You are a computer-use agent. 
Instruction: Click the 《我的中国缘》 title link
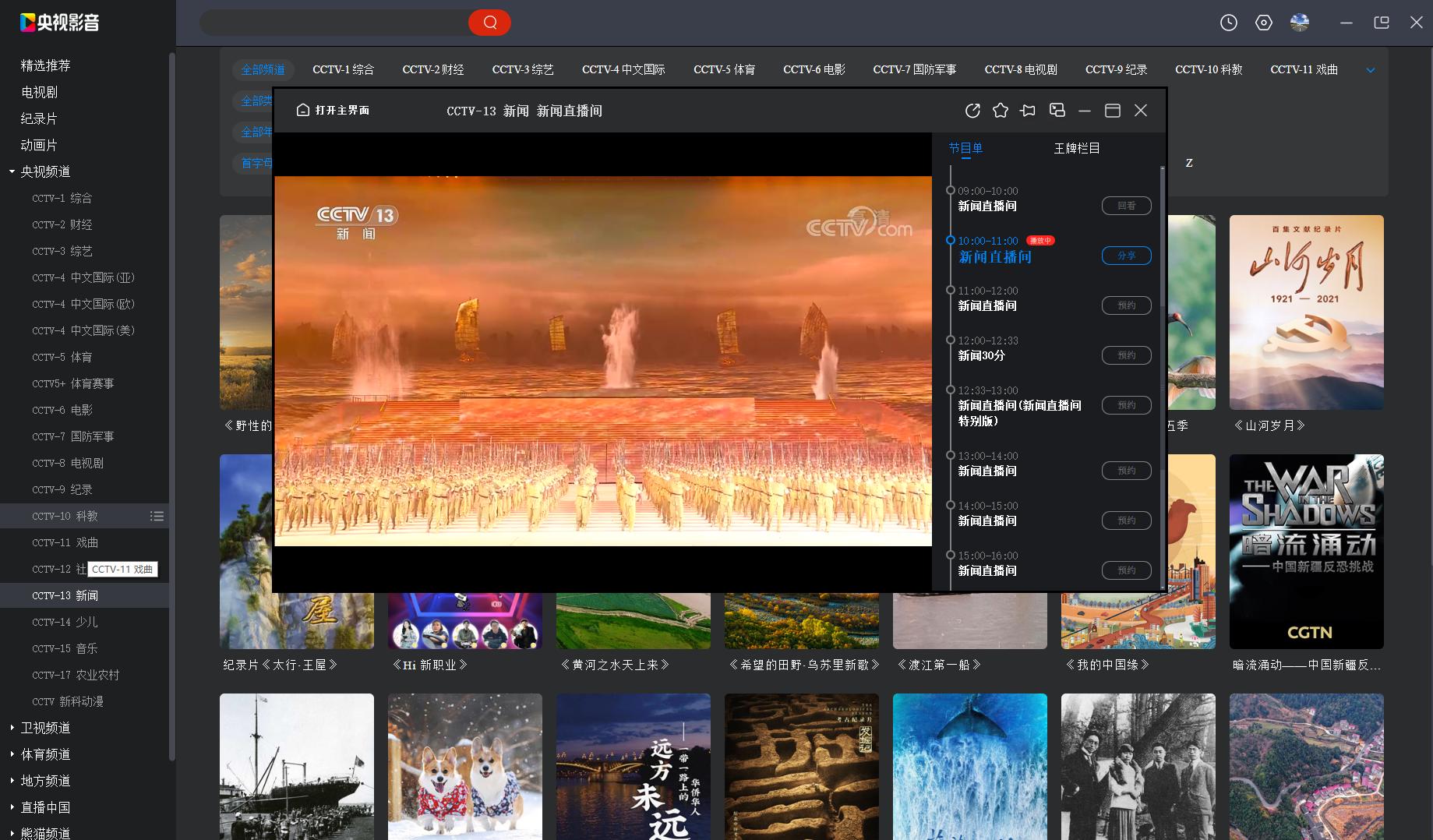click(x=1107, y=665)
